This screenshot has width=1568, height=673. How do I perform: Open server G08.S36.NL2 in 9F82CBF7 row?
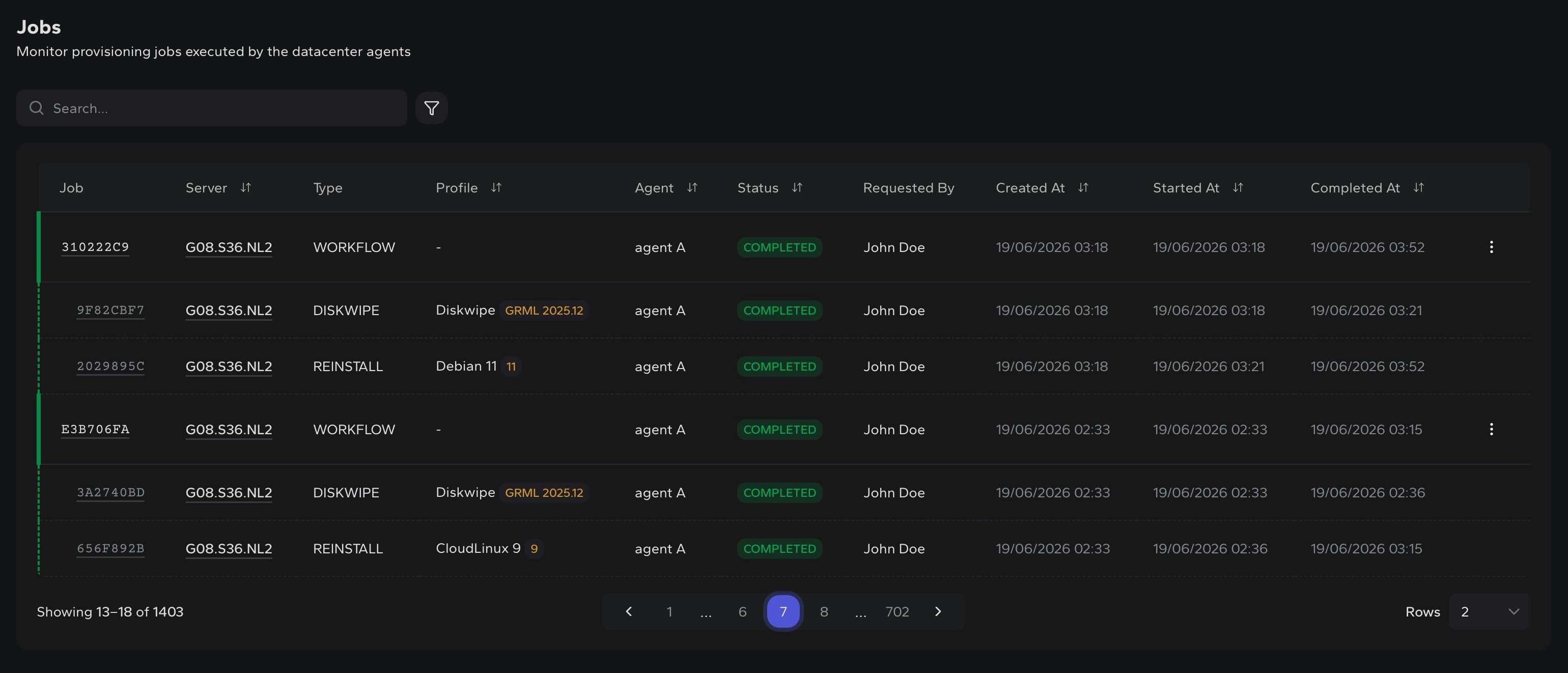click(x=229, y=311)
